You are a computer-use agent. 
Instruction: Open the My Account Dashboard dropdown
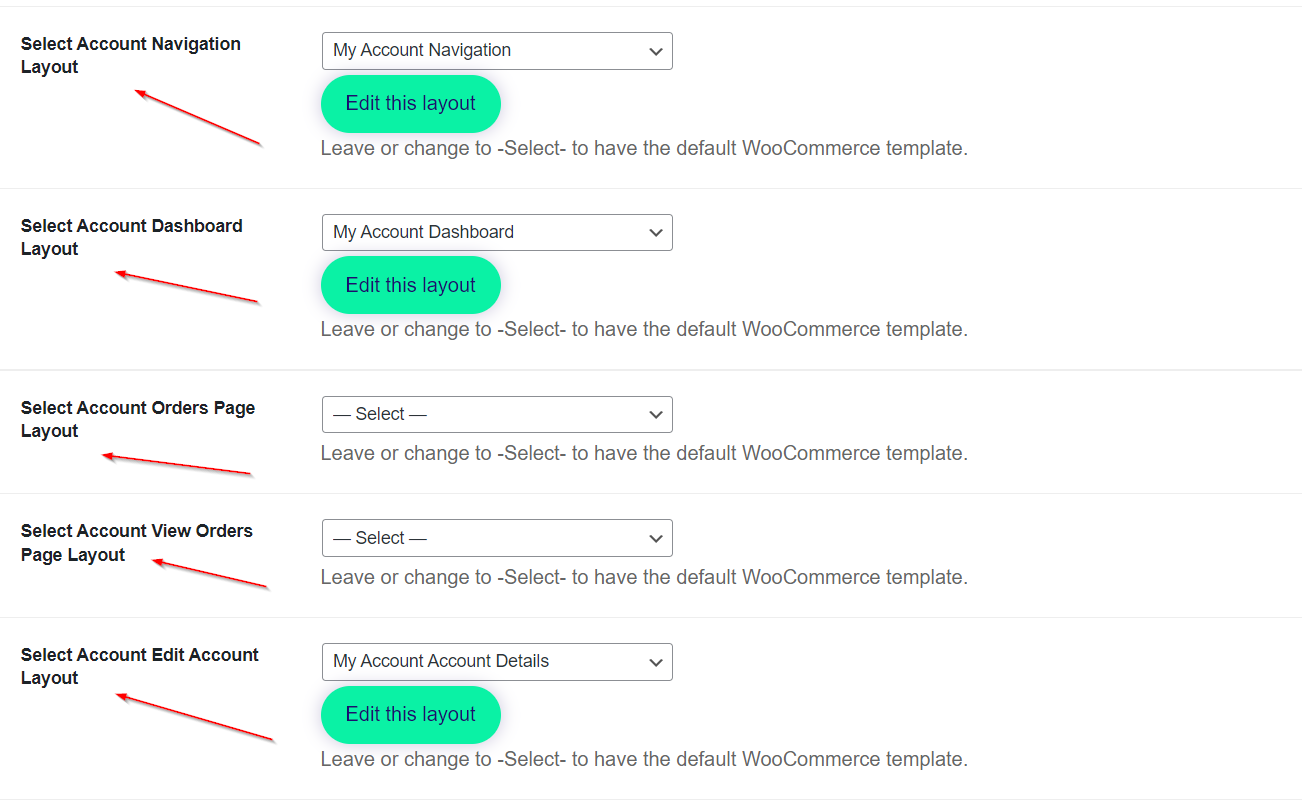click(496, 233)
